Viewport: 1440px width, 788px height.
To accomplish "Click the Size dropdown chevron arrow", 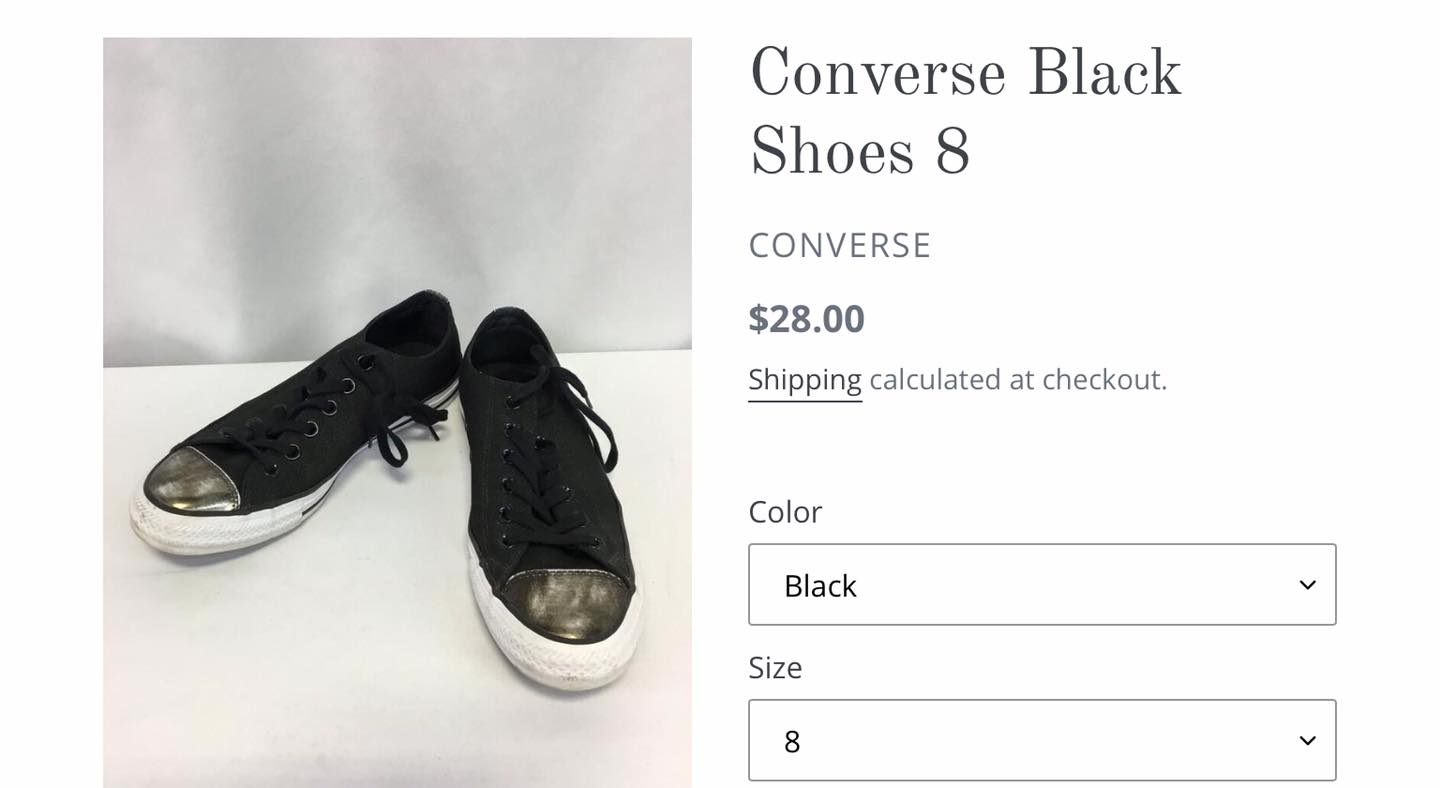I will [1307, 741].
